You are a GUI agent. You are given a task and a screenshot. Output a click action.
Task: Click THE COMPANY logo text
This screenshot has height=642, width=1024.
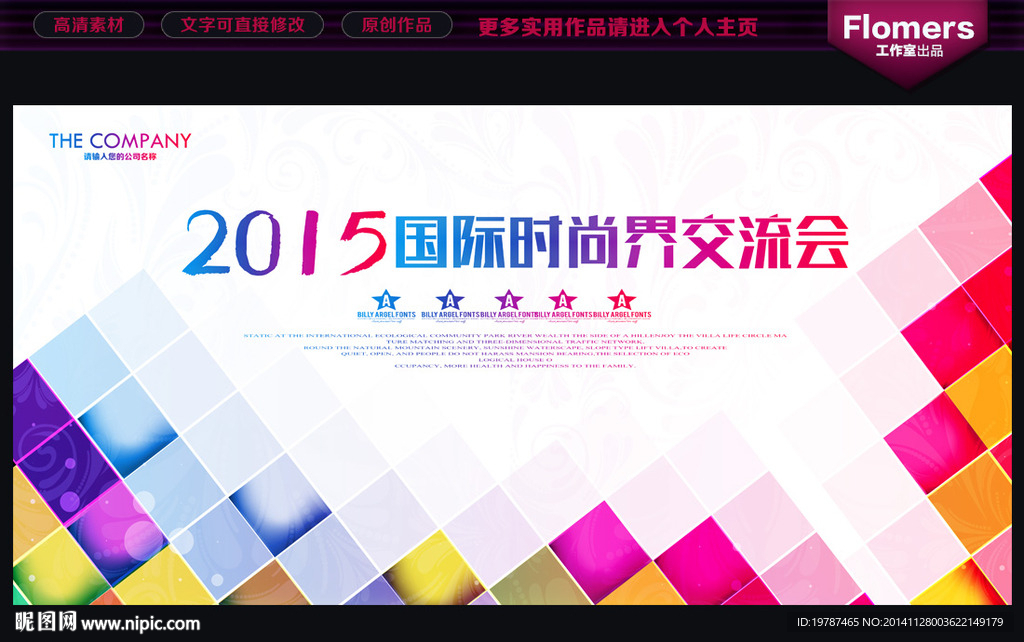coord(120,140)
